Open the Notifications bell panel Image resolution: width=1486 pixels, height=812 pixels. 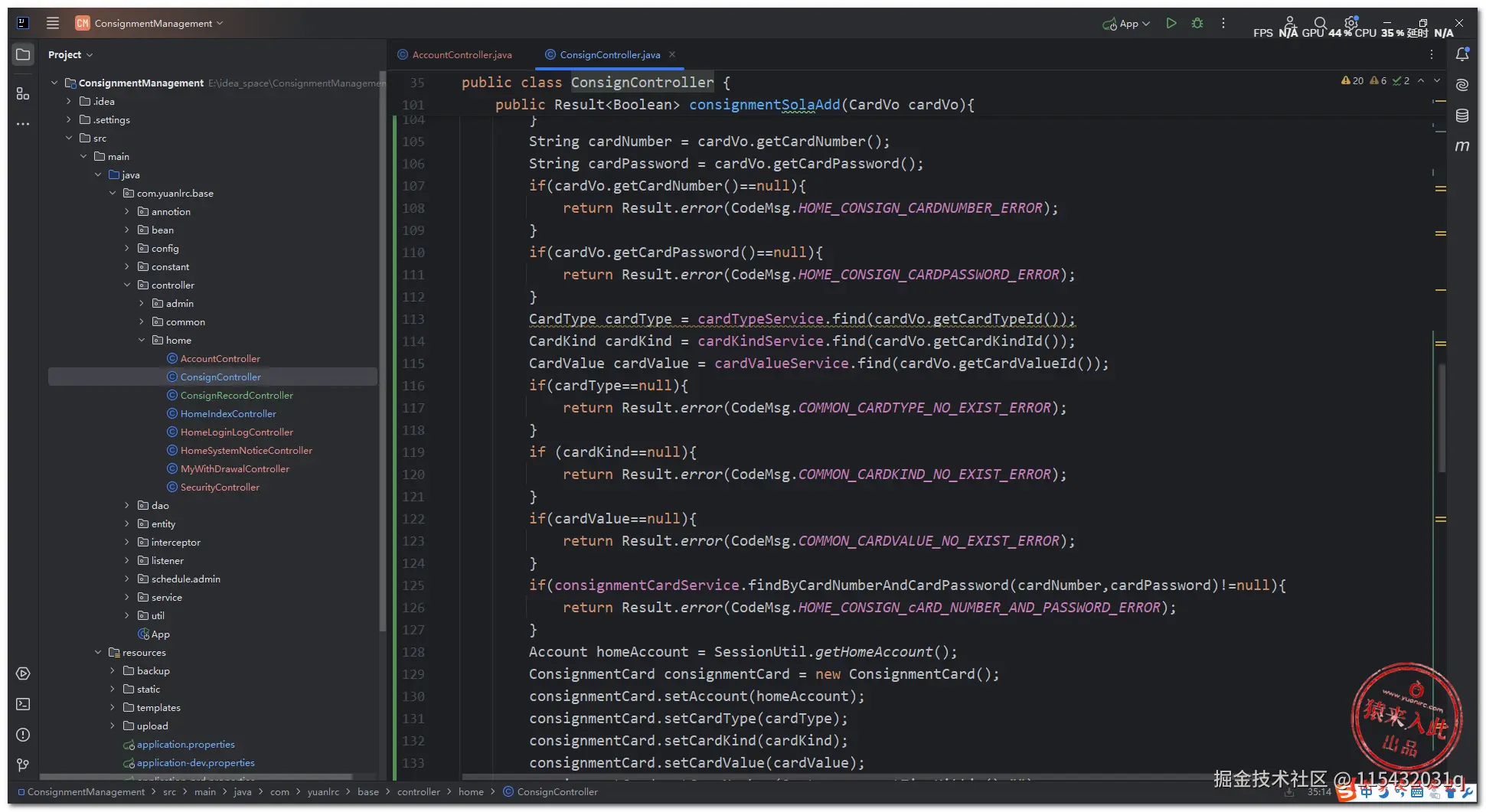pos(1462,54)
